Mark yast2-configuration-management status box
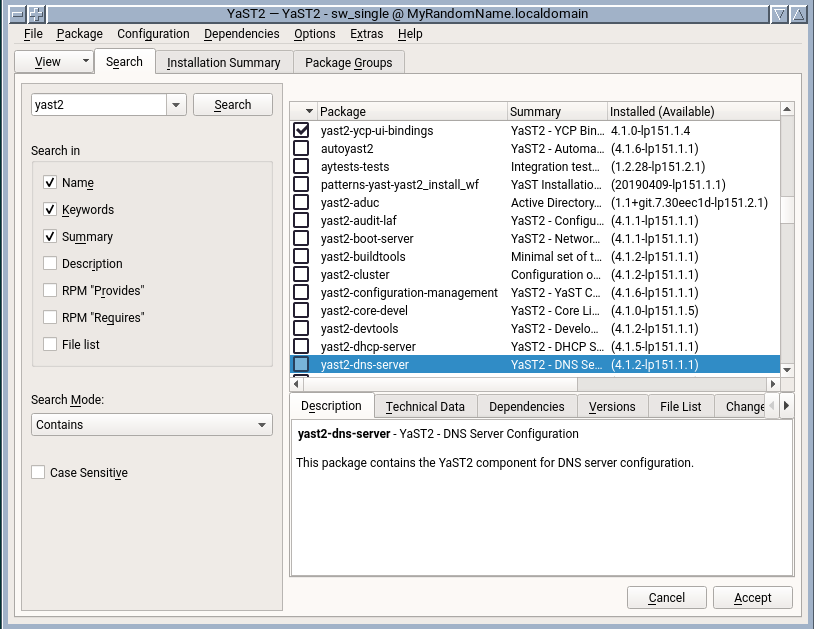 pos(301,292)
